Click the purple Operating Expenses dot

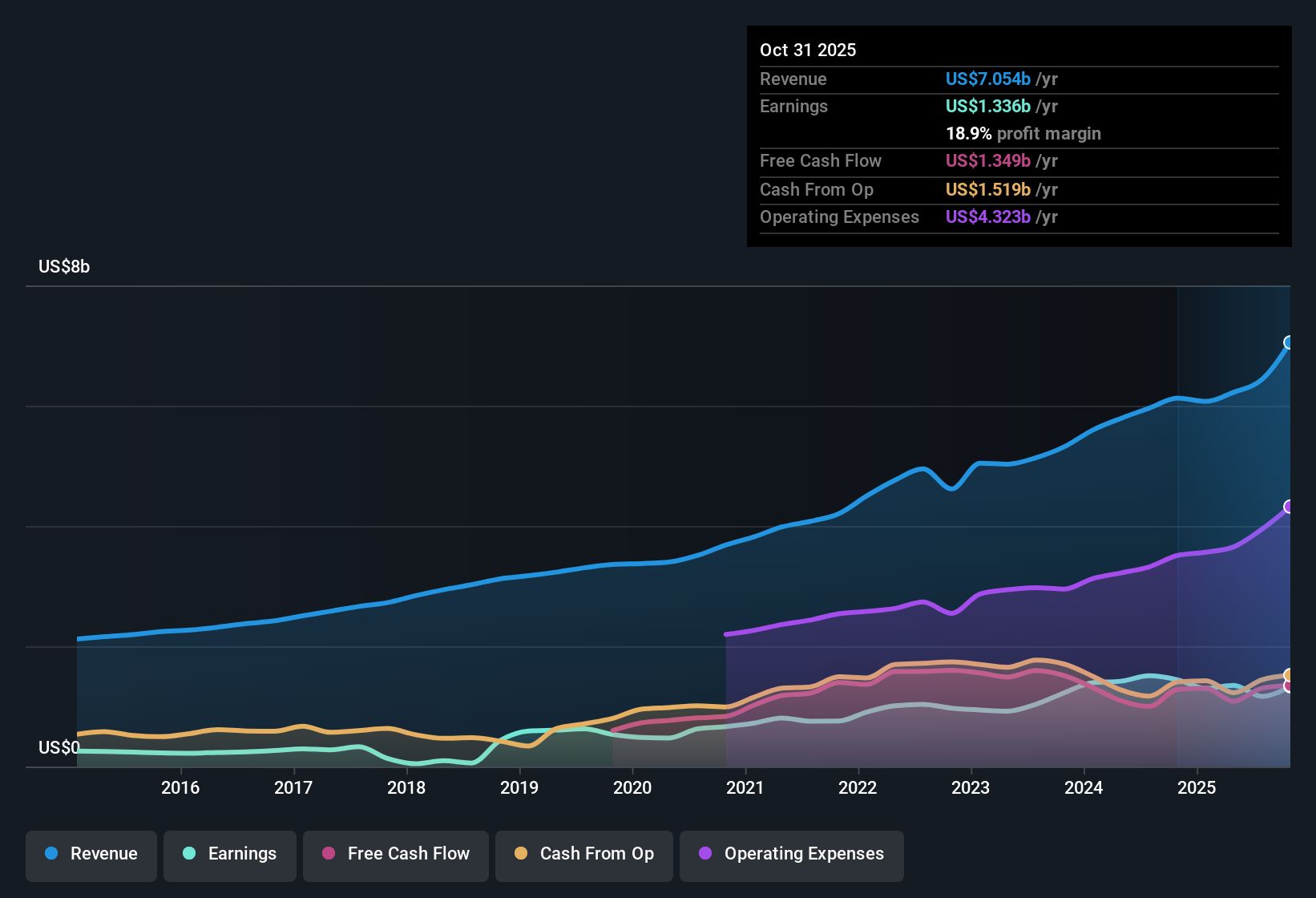(x=704, y=854)
